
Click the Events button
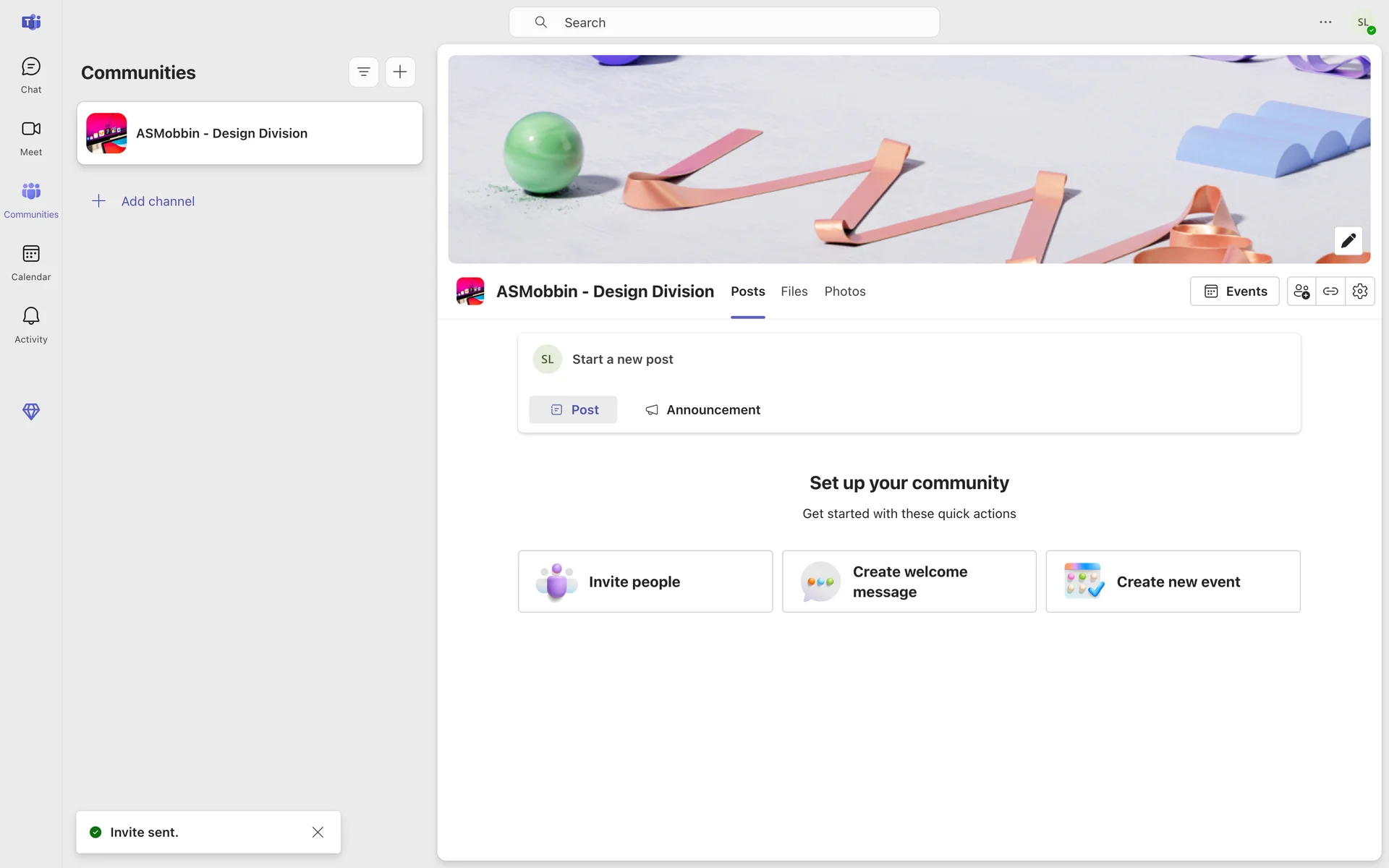[x=1235, y=292]
